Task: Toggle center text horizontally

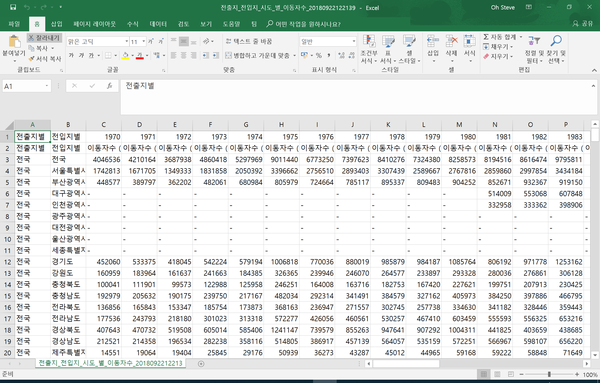Action: pyautogui.click(x=184, y=55)
